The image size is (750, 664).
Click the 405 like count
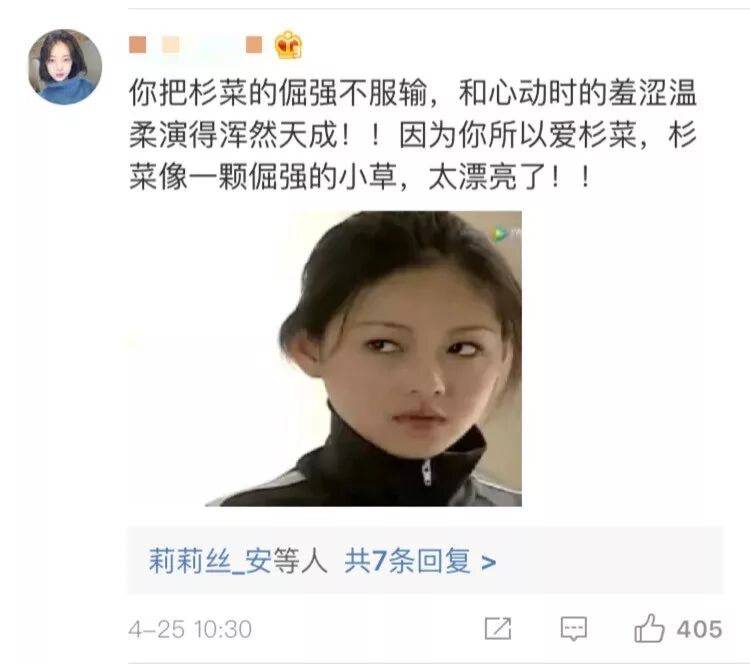point(699,629)
